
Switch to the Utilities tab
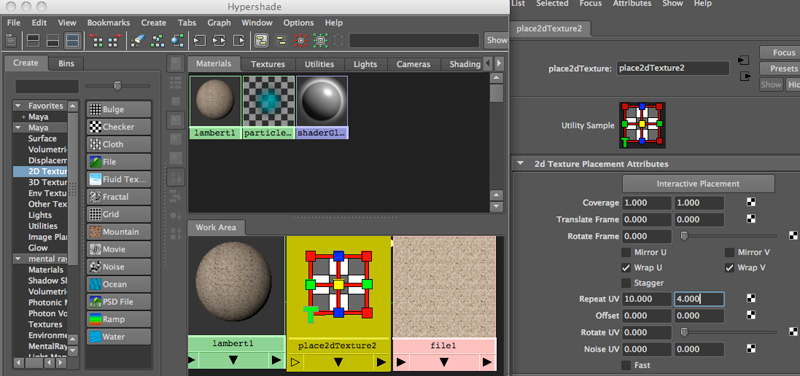319,64
